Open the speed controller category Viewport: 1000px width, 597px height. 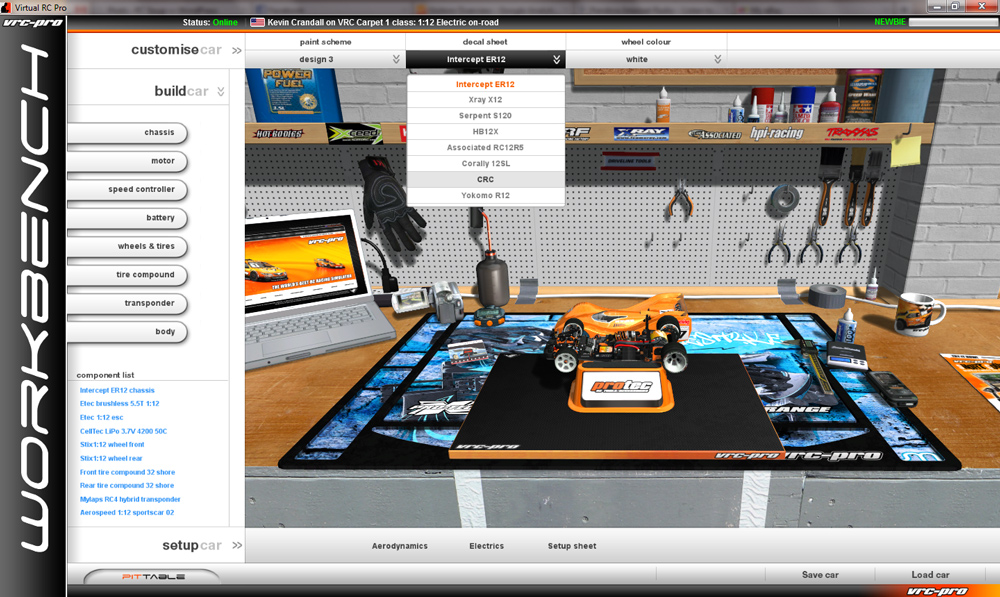tap(128, 189)
